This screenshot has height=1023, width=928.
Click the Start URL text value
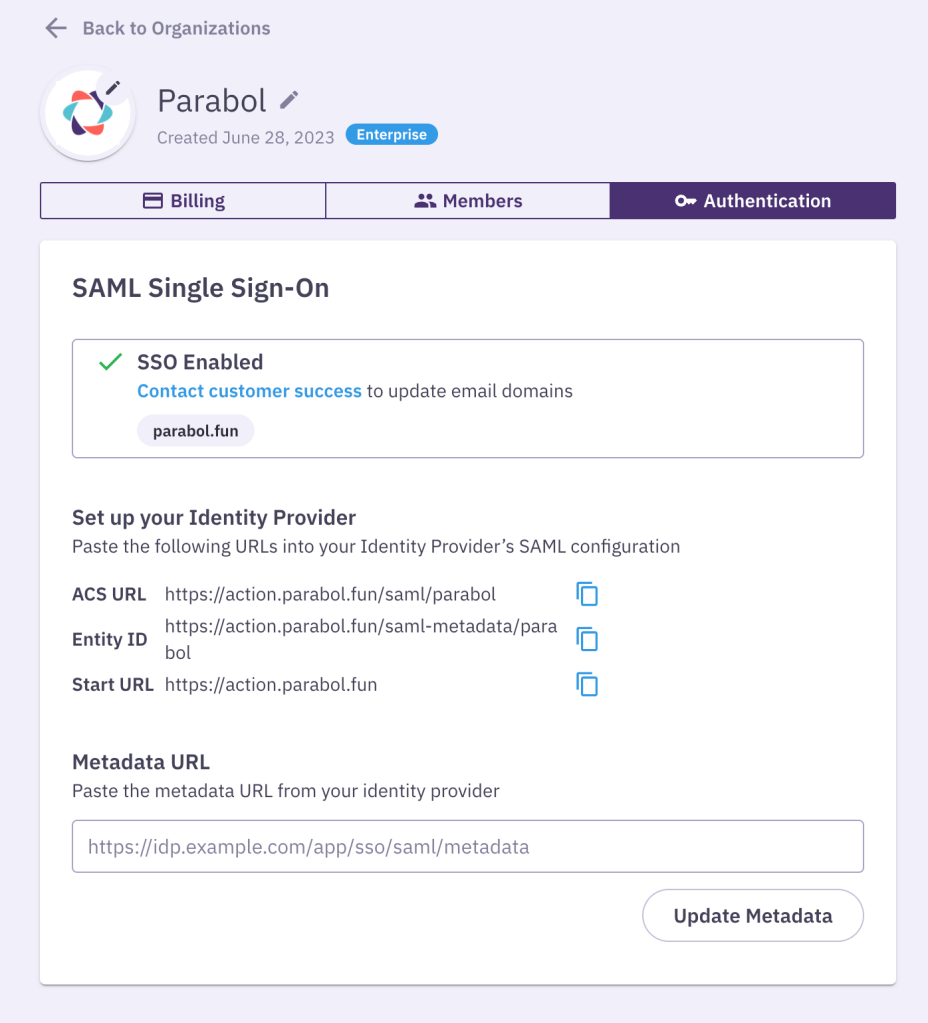(x=271, y=684)
